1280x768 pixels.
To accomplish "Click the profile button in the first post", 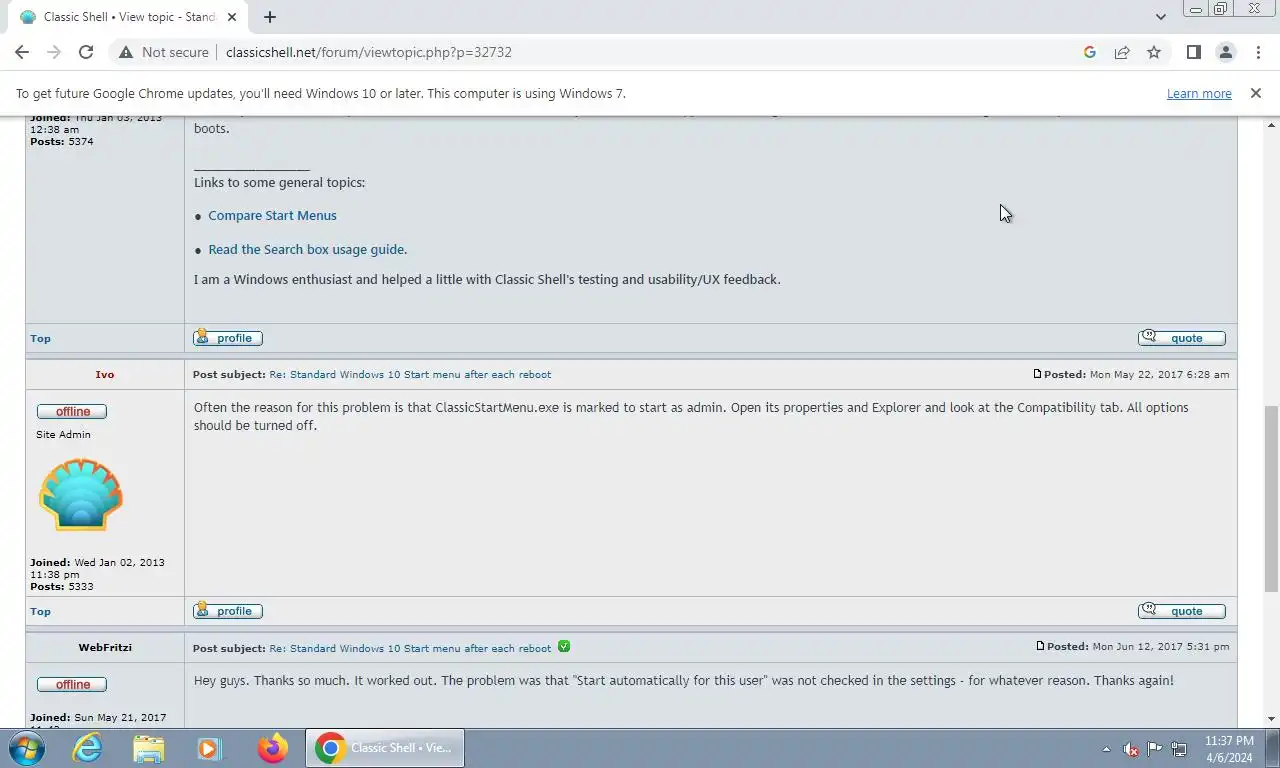I will (x=228, y=338).
